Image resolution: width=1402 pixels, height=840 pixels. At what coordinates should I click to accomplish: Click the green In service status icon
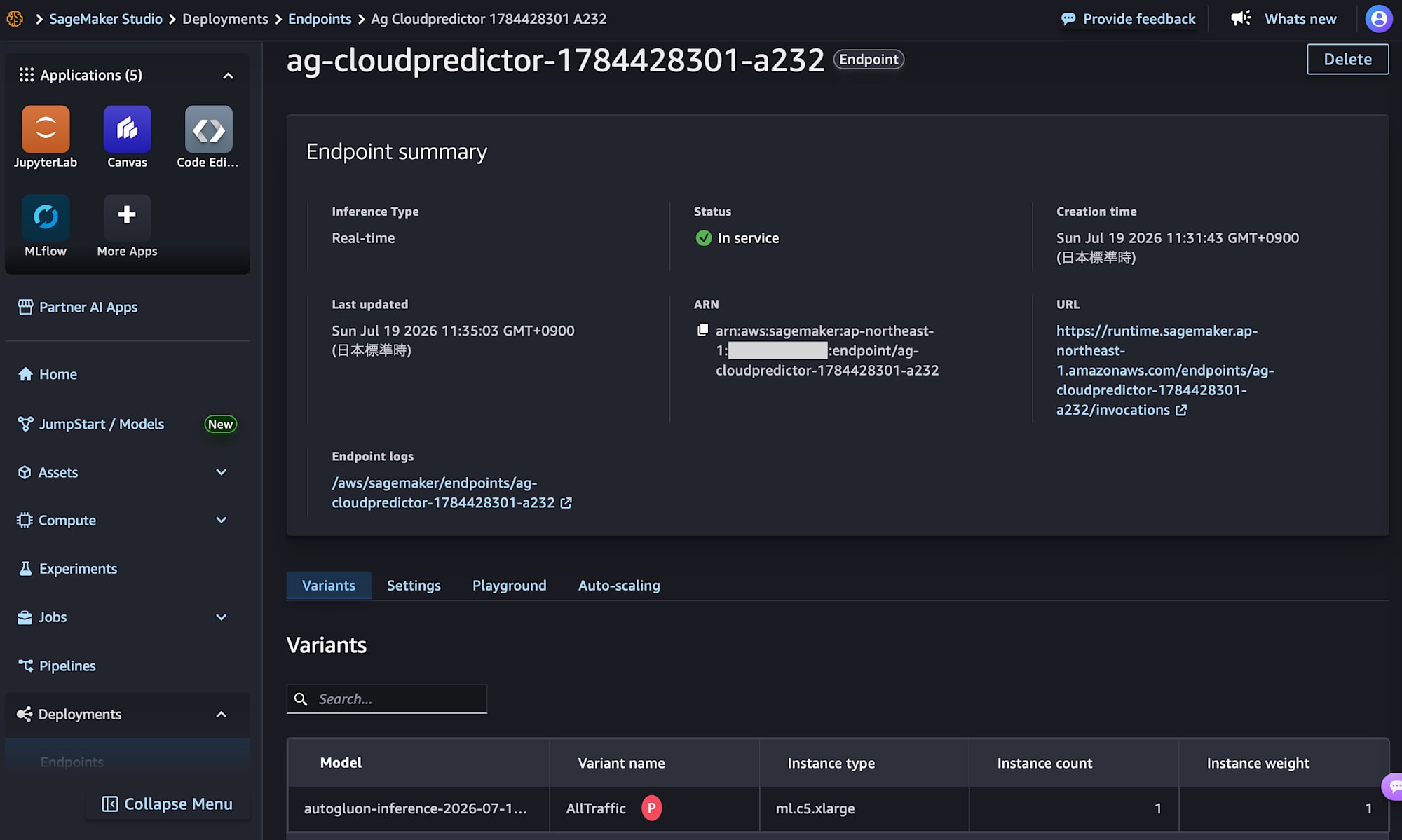pyautogui.click(x=703, y=238)
